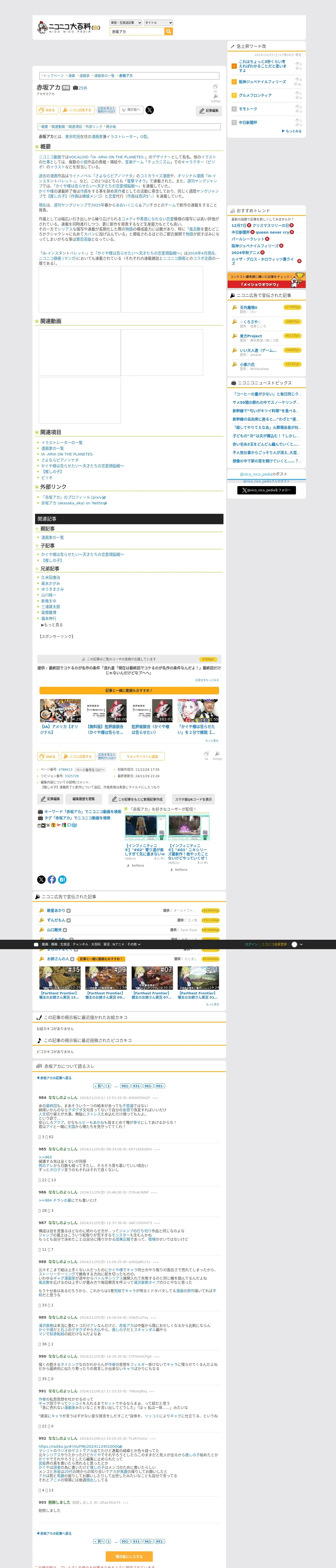
Task: Open 阪神ジュベナイルフィリーズ in 急上昇ワード
Action: [x=262, y=82]
